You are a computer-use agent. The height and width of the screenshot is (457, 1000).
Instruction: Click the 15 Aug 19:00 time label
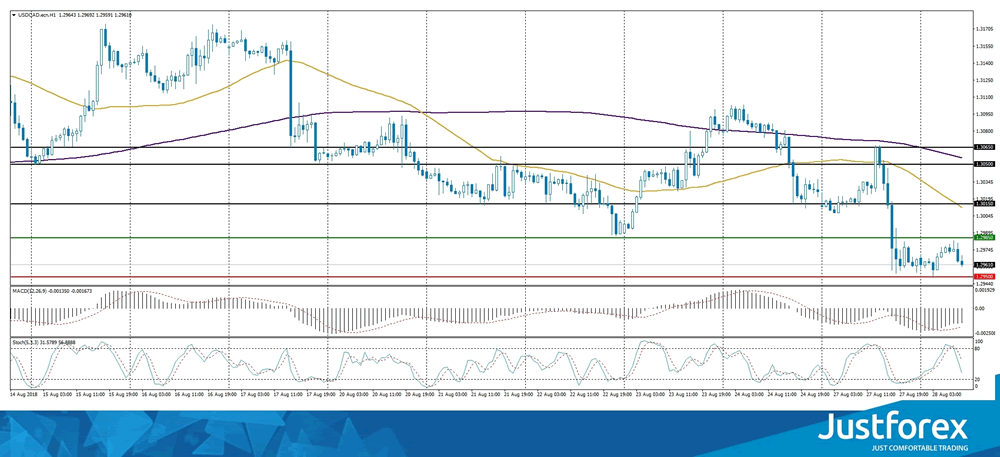122,395
